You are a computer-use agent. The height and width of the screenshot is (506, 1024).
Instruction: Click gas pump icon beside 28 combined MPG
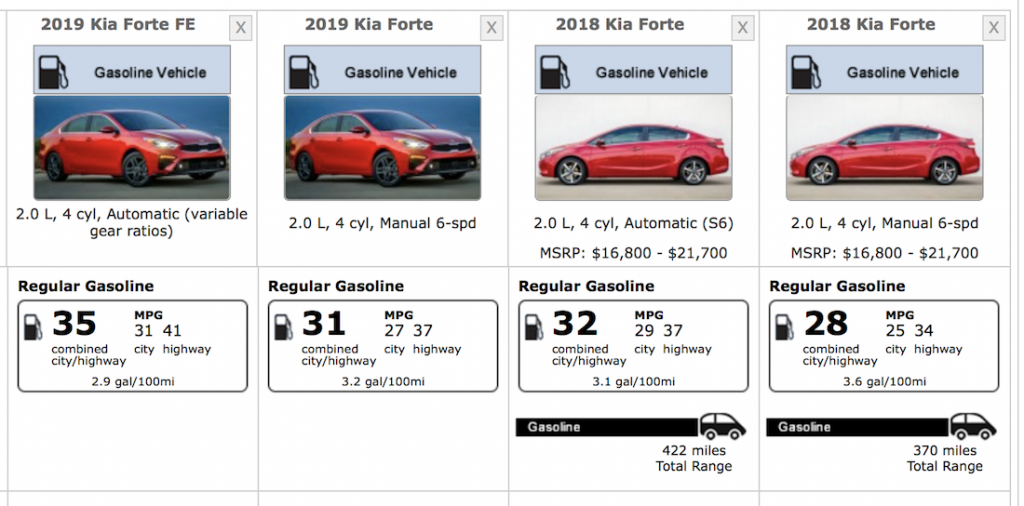(784, 326)
